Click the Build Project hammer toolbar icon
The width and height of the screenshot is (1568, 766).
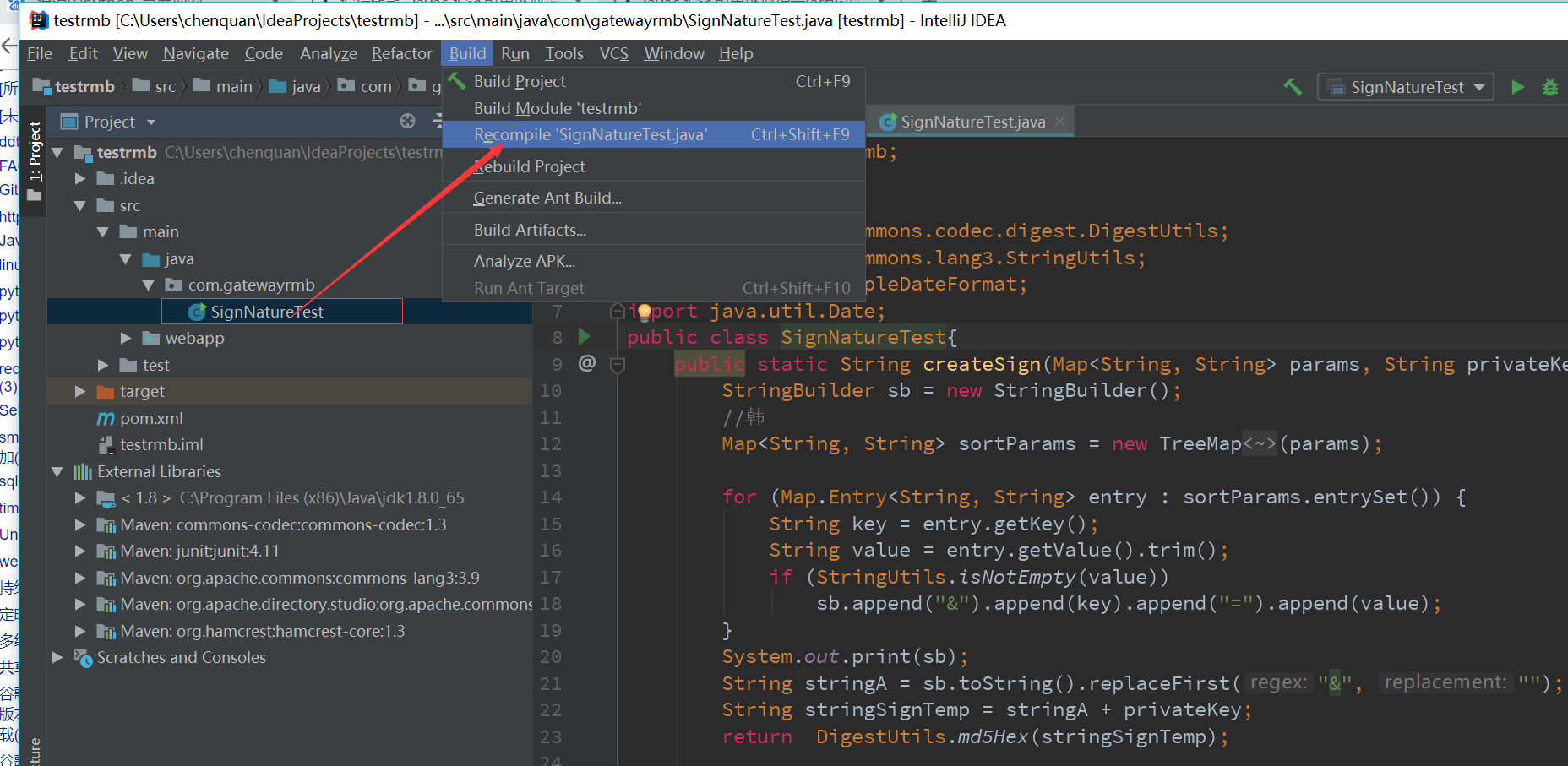point(1293,86)
